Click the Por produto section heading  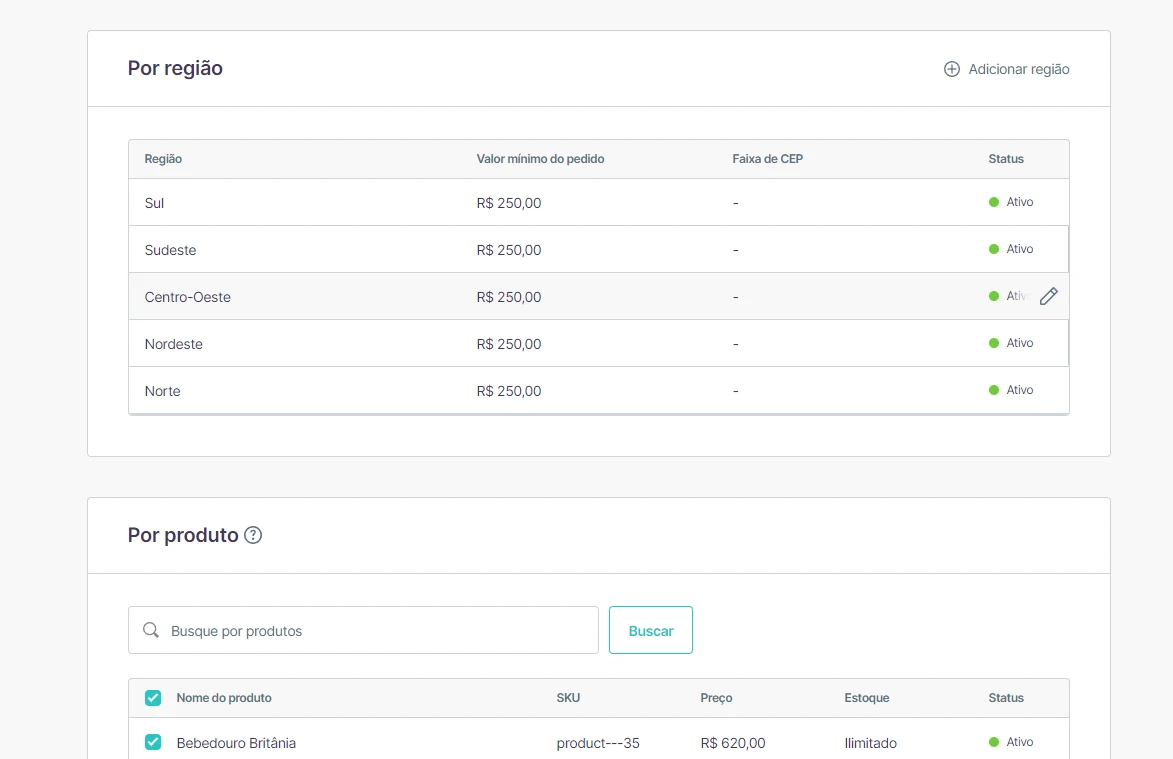[x=183, y=535]
